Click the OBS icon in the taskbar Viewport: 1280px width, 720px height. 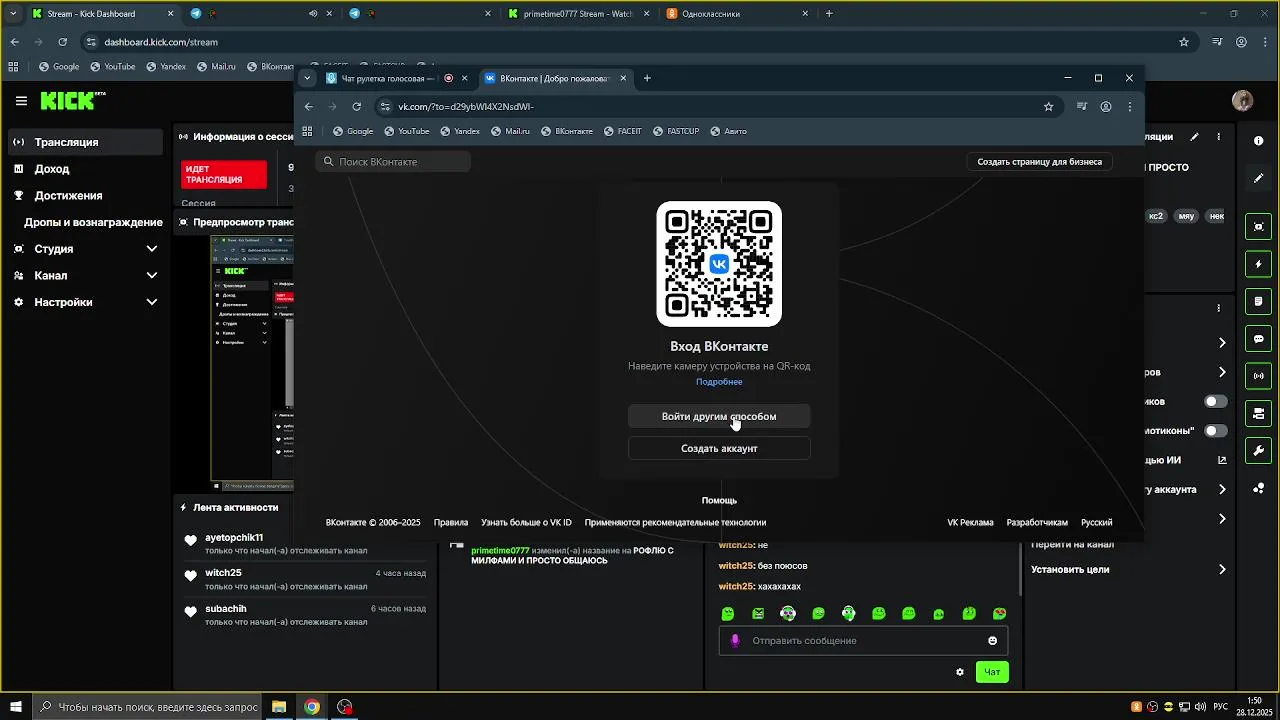345,707
